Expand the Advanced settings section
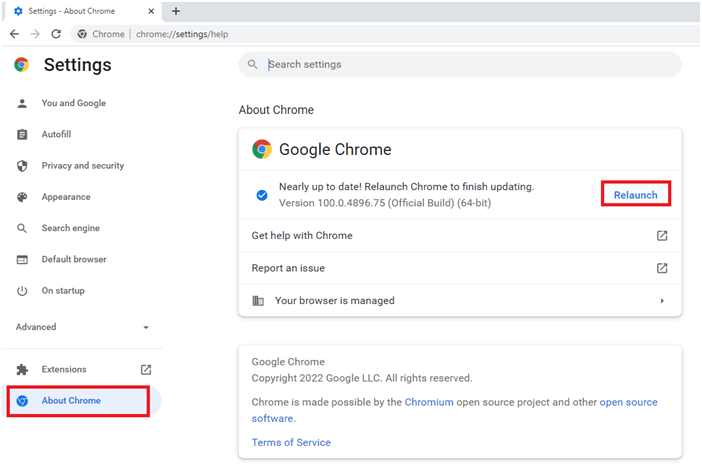This screenshot has height=472, width=702. [82, 327]
